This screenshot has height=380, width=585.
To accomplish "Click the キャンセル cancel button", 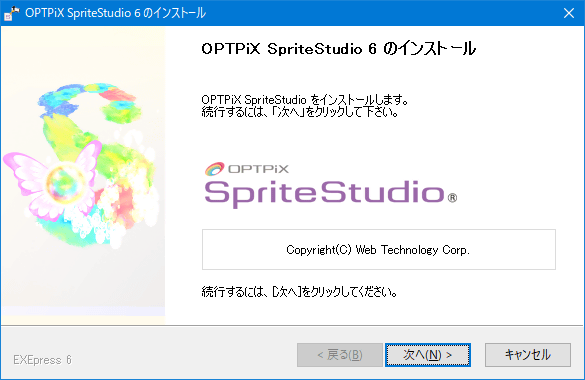I will (x=528, y=355).
